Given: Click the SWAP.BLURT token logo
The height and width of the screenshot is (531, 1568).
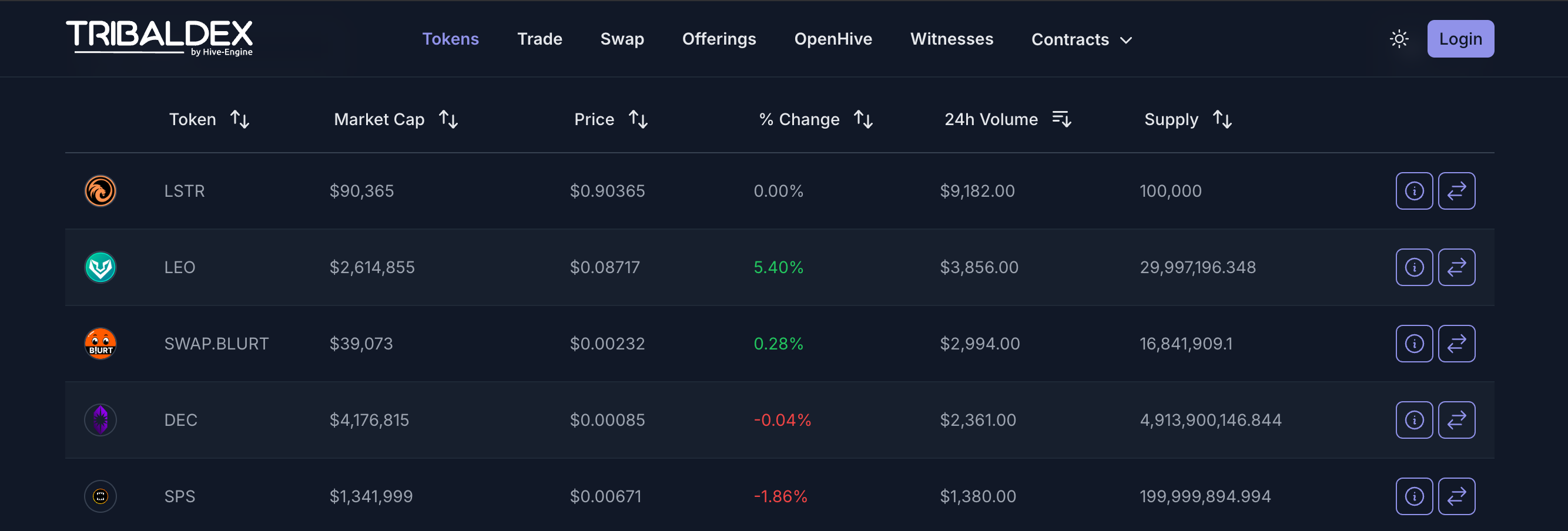Looking at the screenshot, I should (100, 344).
